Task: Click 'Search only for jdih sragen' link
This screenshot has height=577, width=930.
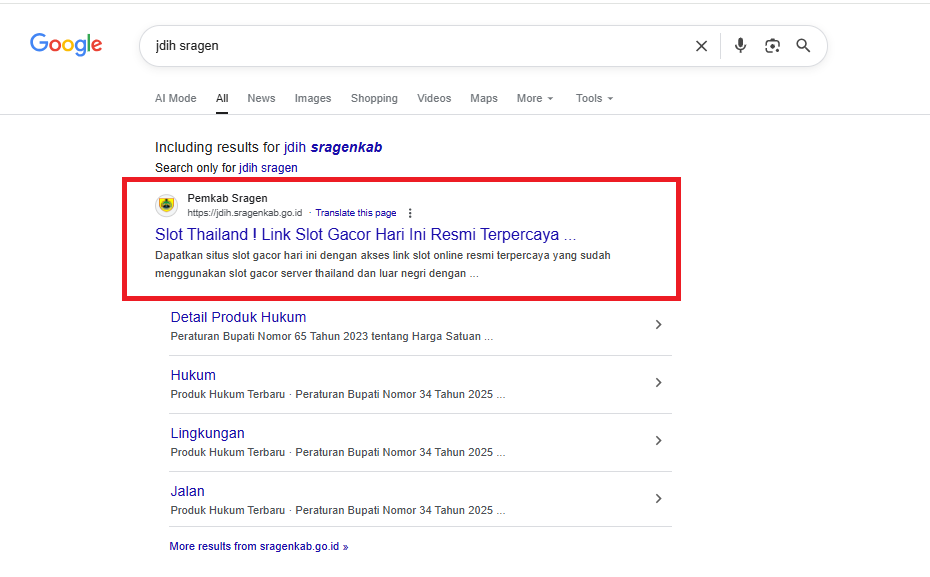Action: pyautogui.click(x=268, y=168)
